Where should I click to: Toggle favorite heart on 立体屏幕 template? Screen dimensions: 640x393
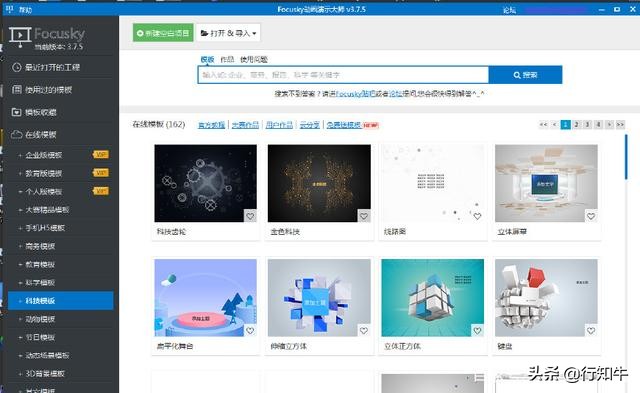tap(591, 216)
